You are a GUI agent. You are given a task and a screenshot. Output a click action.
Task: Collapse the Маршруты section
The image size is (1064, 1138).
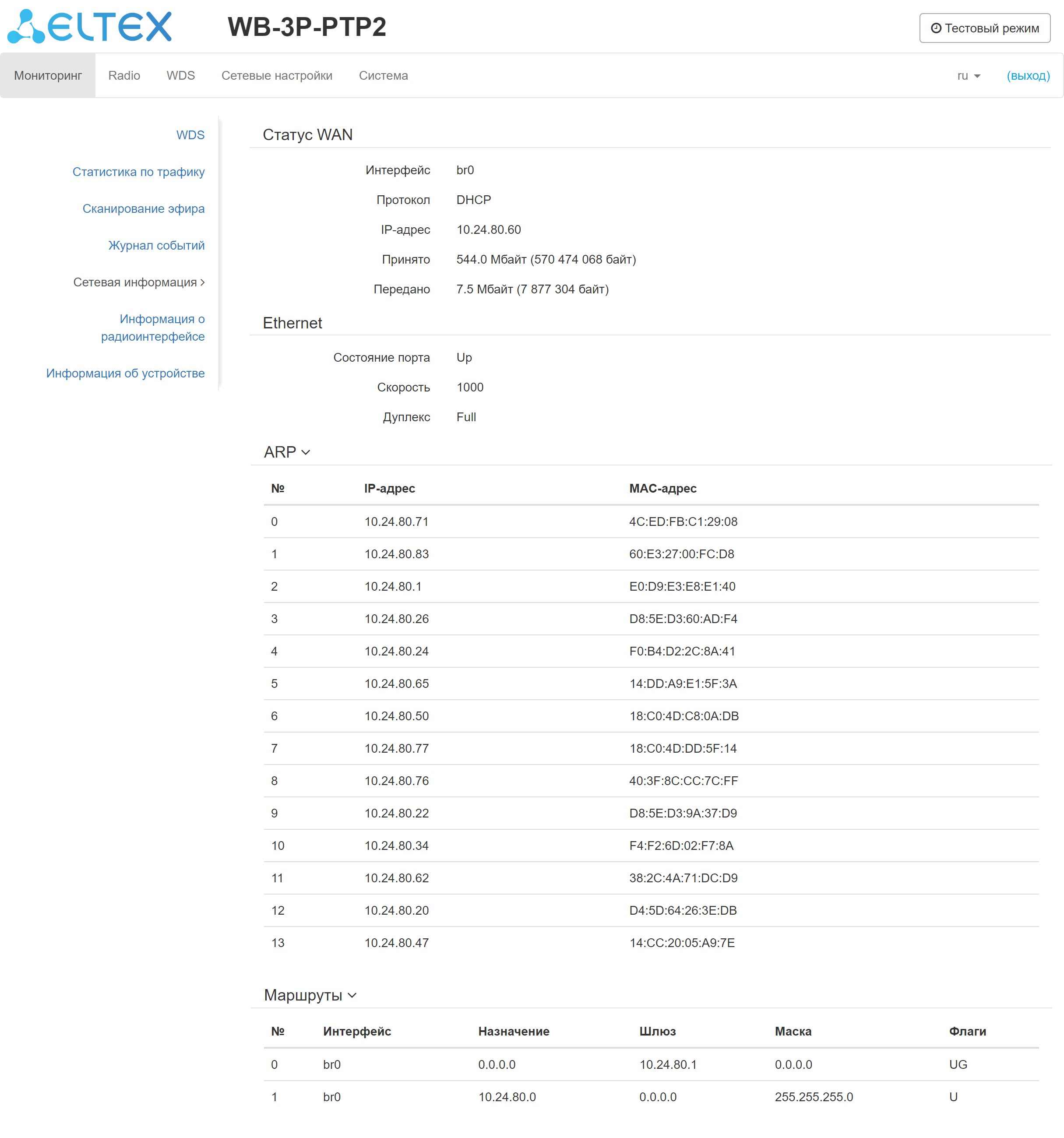(x=310, y=995)
